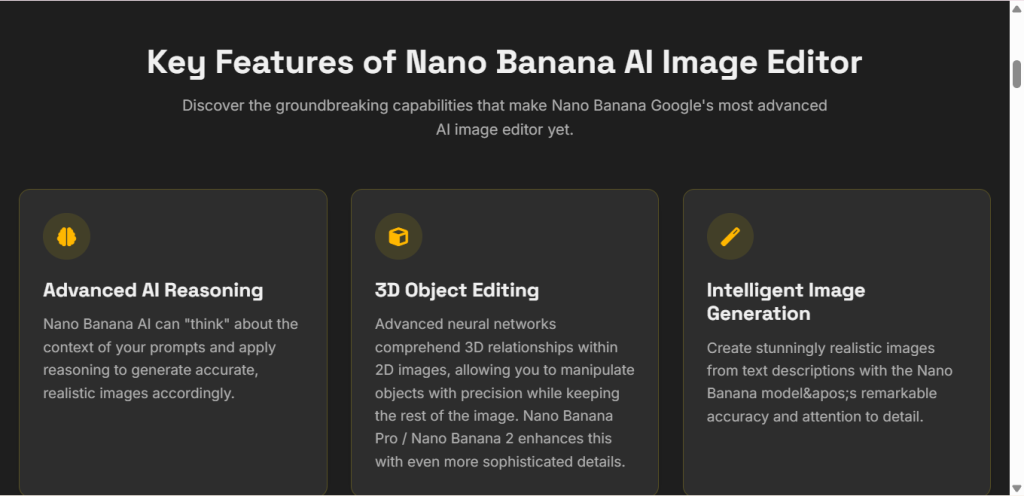Click the vertical scrollbar thumb
The image size is (1024, 496).
pos(1017,74)
